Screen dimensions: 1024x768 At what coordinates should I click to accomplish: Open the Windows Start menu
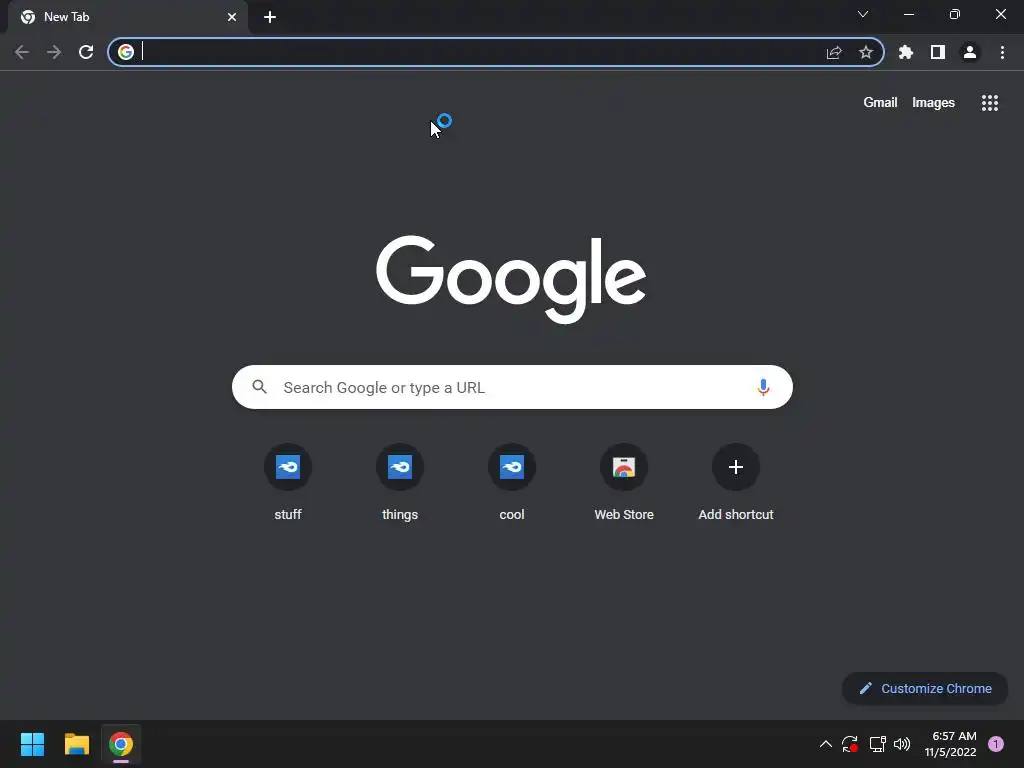(32, 744)
